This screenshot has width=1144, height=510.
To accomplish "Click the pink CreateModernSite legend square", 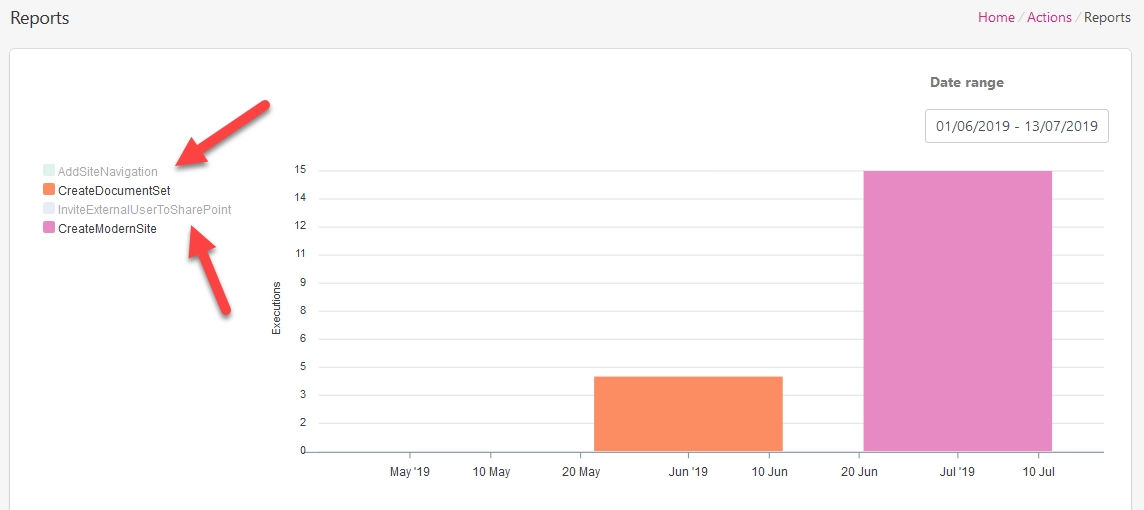I will click(x=49, y=228).
